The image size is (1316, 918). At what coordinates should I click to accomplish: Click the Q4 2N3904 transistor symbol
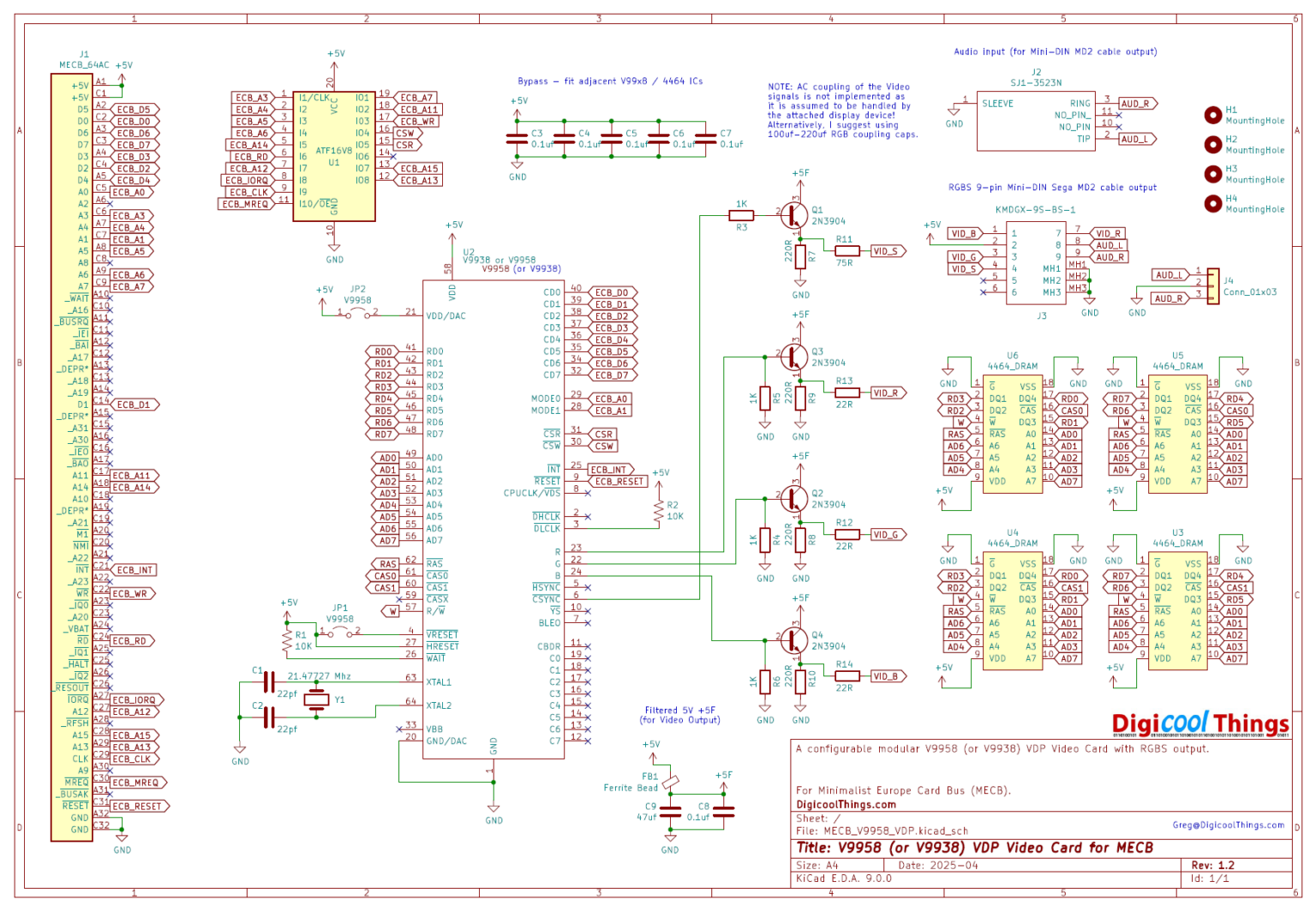pos(794,639)
